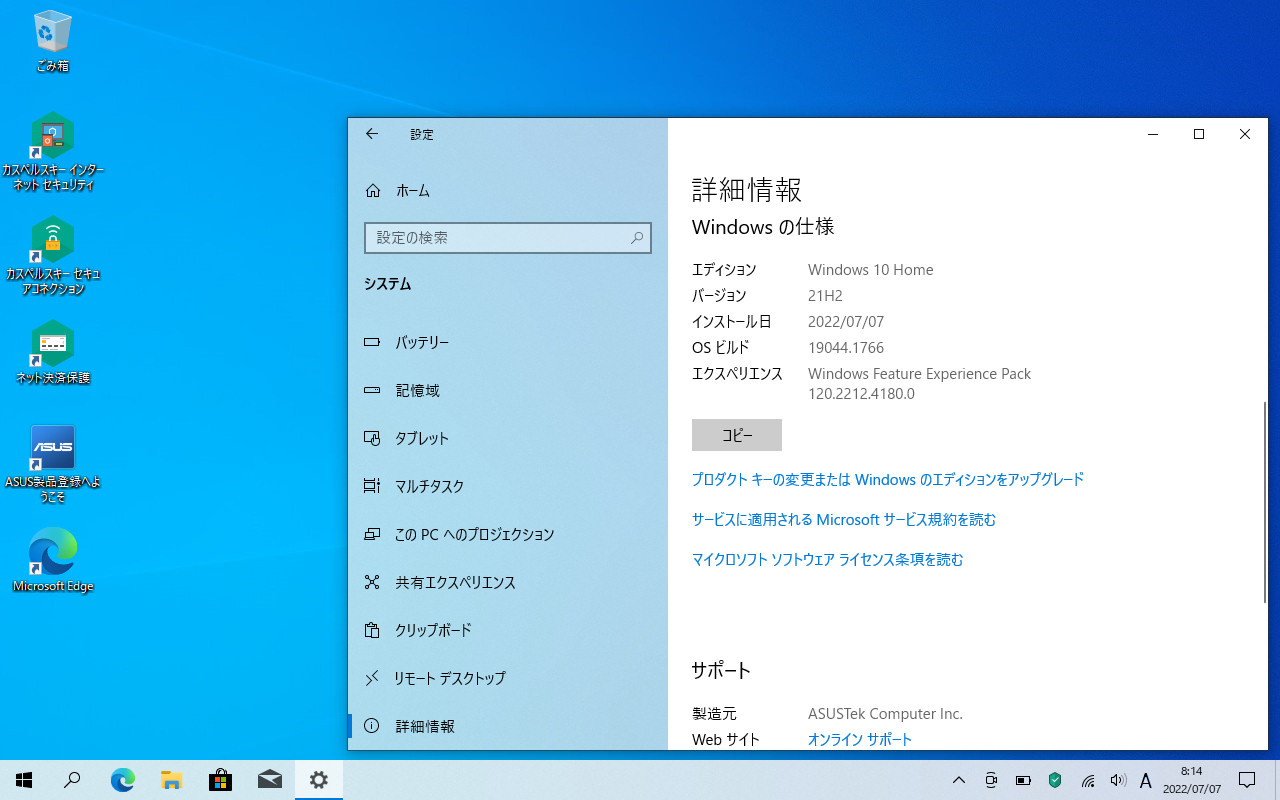Image resolution: width=1280 pixels, height=800 pixels.
Task: Click the version value 21H2
Action: [825, 295]
